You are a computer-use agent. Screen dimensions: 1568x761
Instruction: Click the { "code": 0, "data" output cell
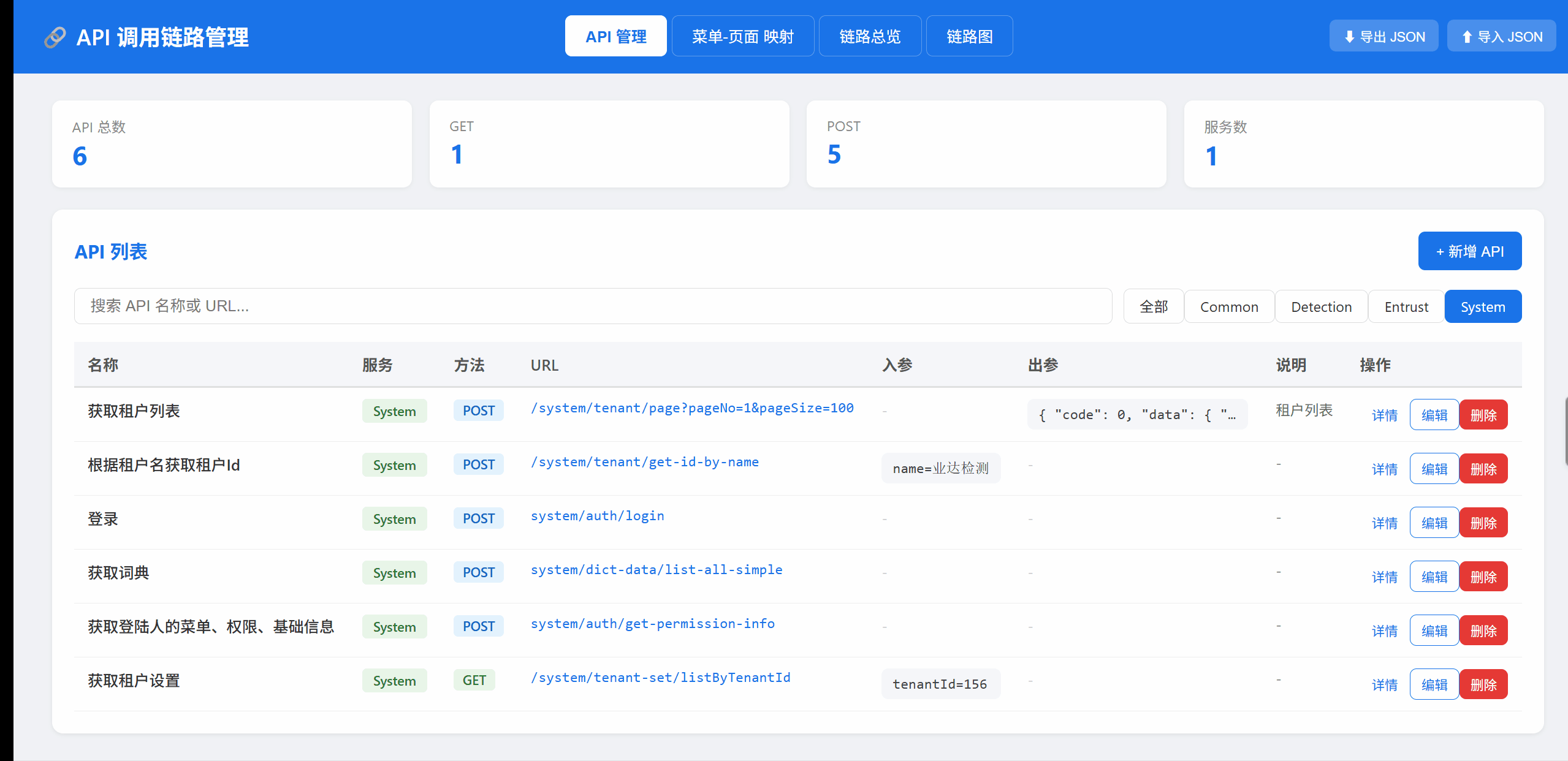(x=1137, y=414)
